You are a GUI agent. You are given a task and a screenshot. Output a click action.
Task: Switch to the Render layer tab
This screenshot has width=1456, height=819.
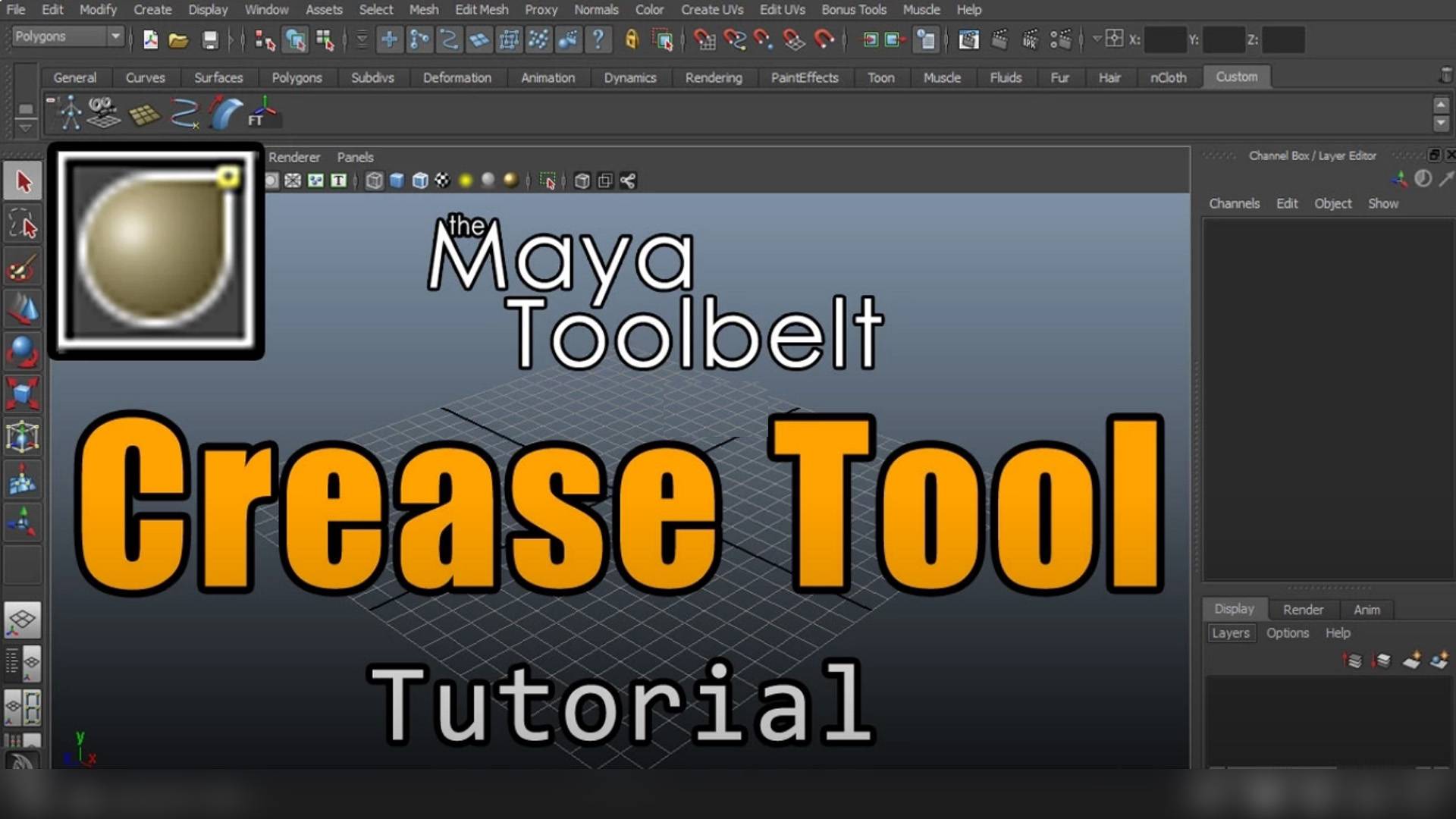coord(1303,610)
